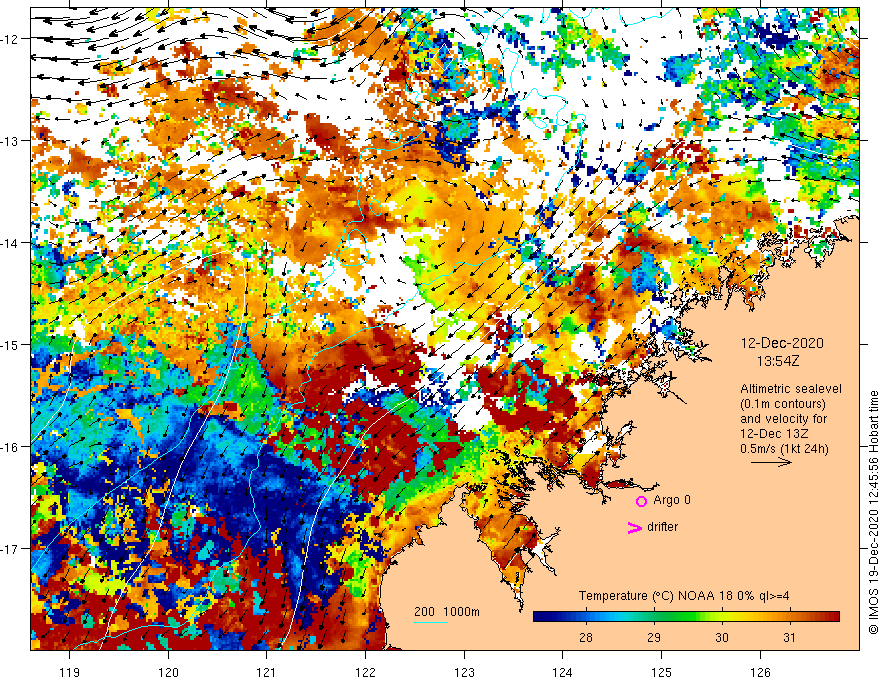Click the date text 12-Dec-2020
The width and height of the screenshot is (880, 680).
[782, 343]
